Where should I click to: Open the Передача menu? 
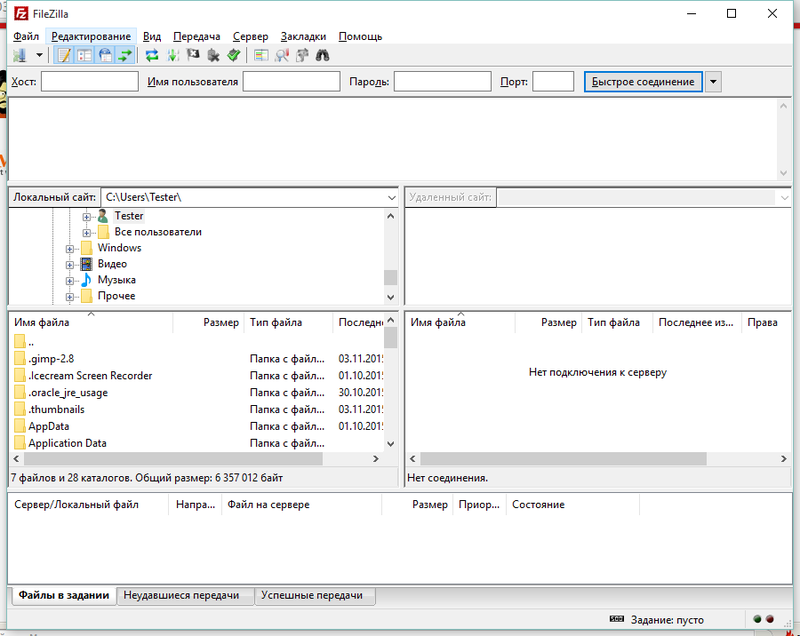[x=196, y=36]
